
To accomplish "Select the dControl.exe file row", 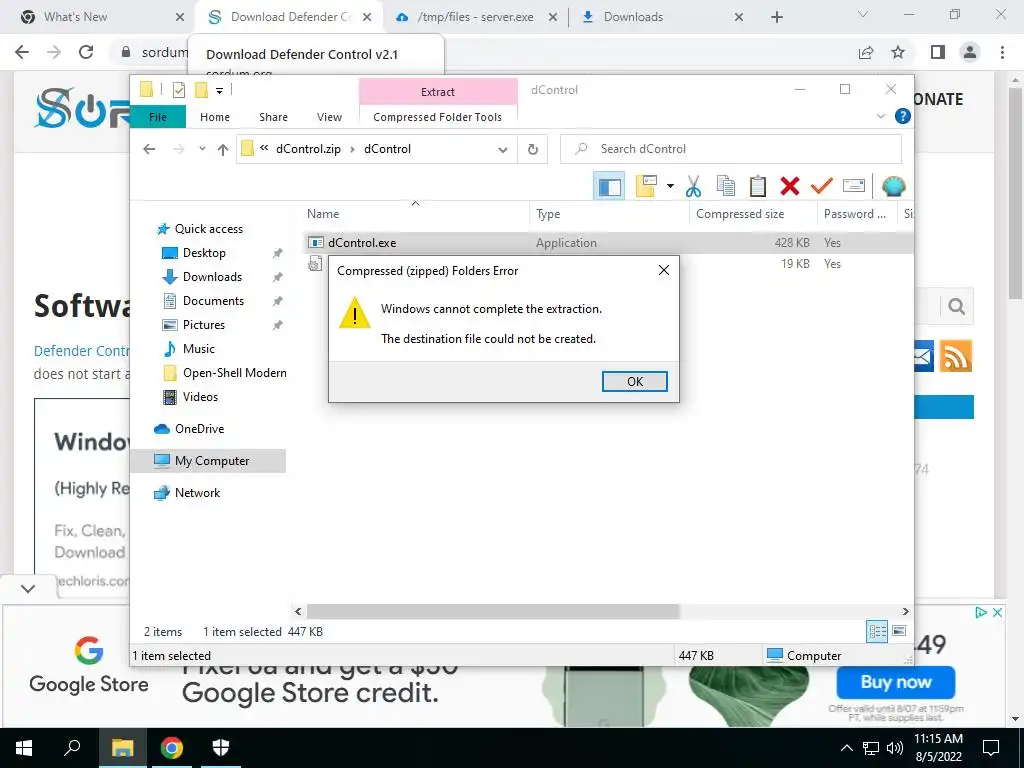I will point(609,243).
